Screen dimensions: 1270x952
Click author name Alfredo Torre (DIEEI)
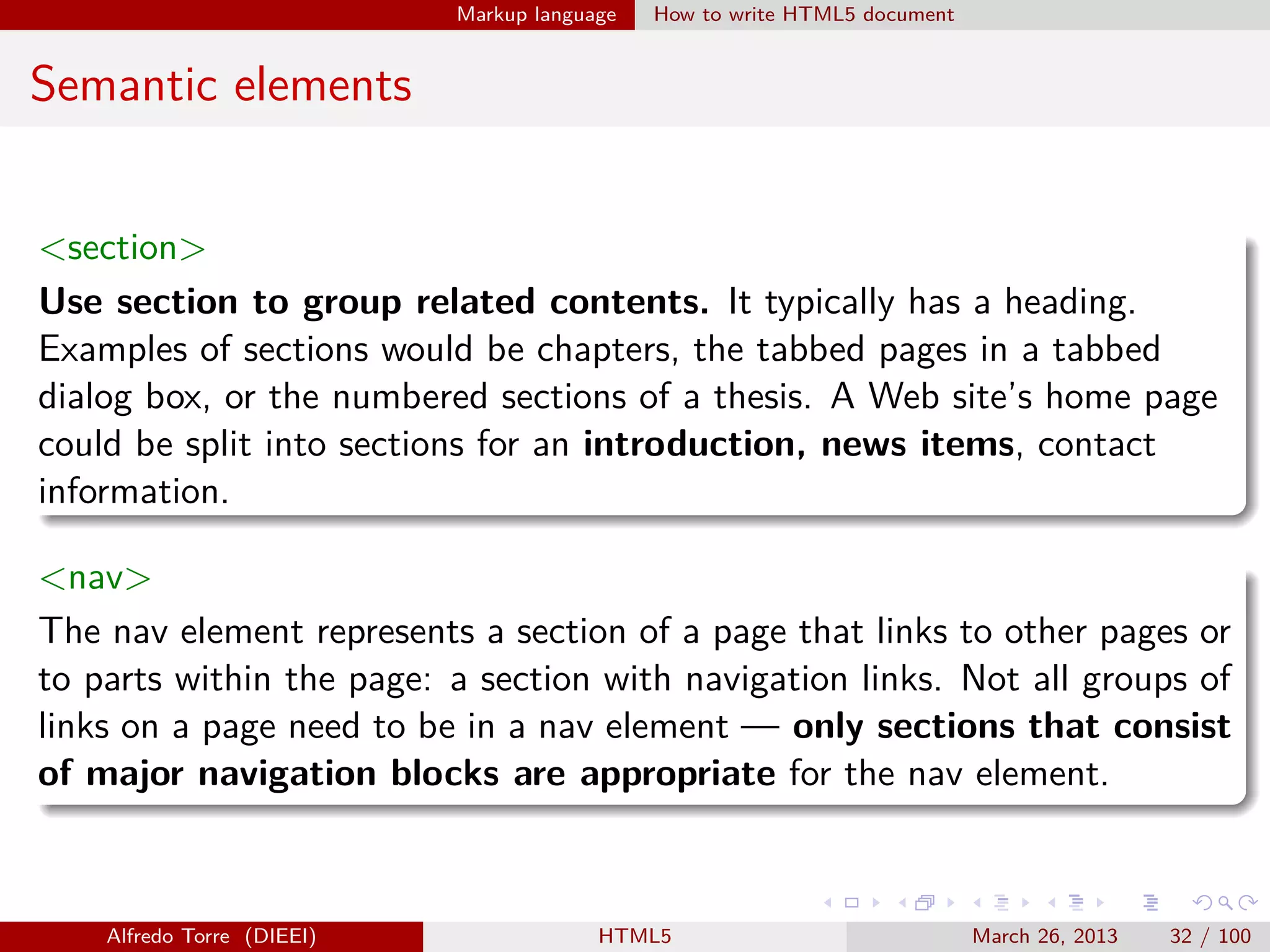coord(211,936)
